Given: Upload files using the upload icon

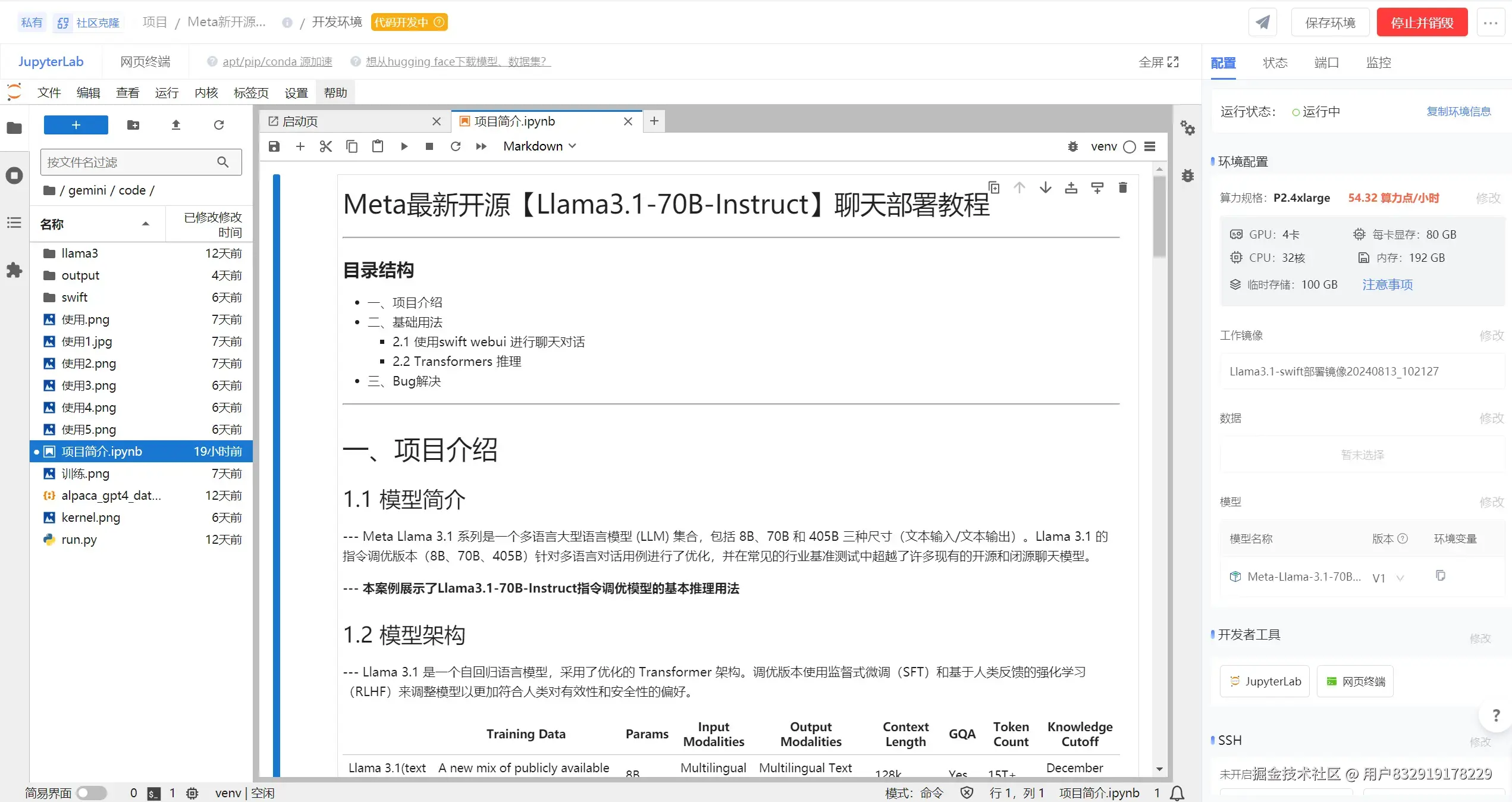Looking at the screenshot, I should coord(175,125).
